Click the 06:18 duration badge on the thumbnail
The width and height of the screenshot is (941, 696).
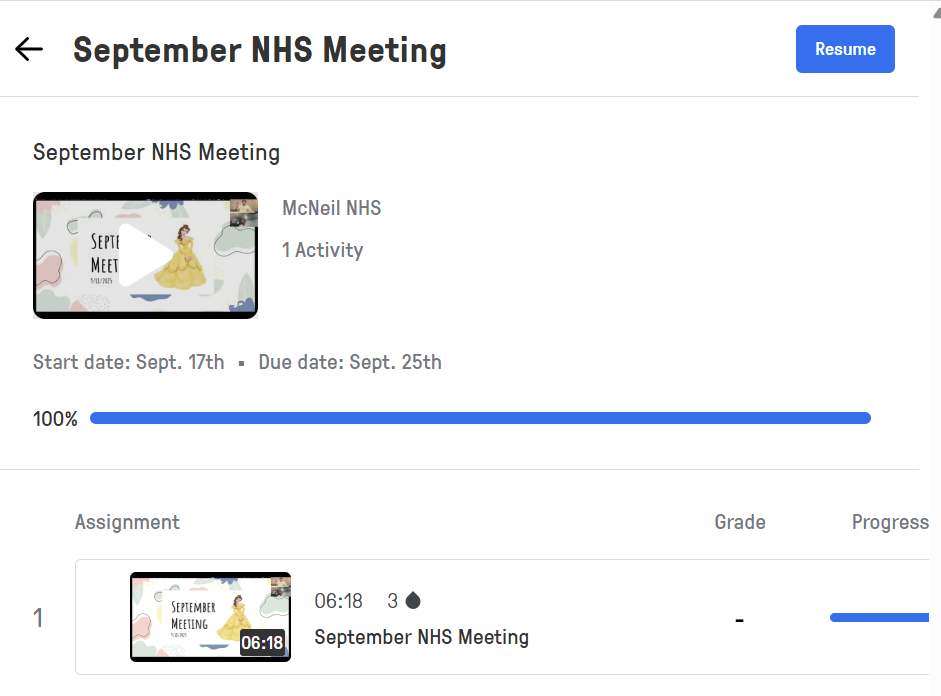click(262, 643)
